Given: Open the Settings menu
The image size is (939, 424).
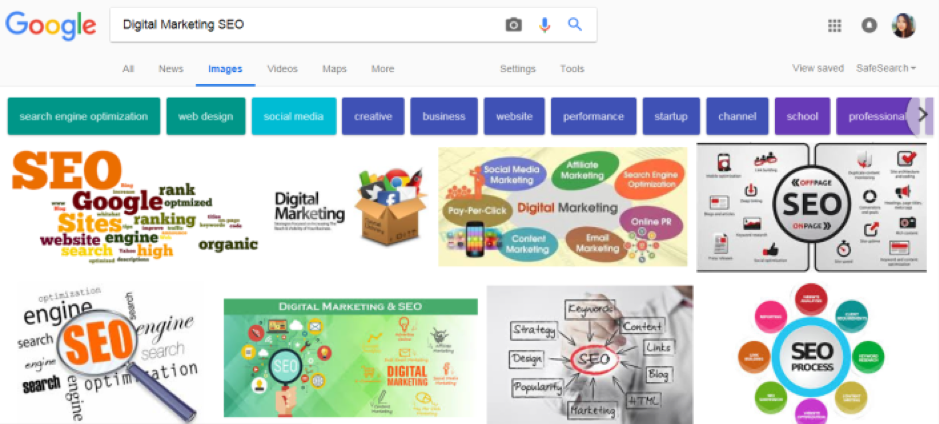Looking at the screenshot, I should [517, 69].
